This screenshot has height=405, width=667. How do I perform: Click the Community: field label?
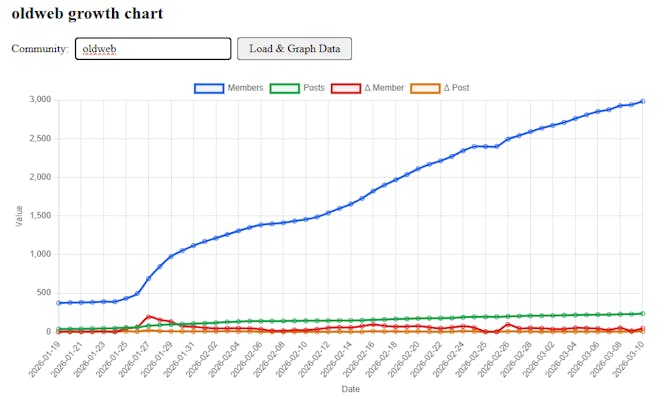tap(40, 48)
